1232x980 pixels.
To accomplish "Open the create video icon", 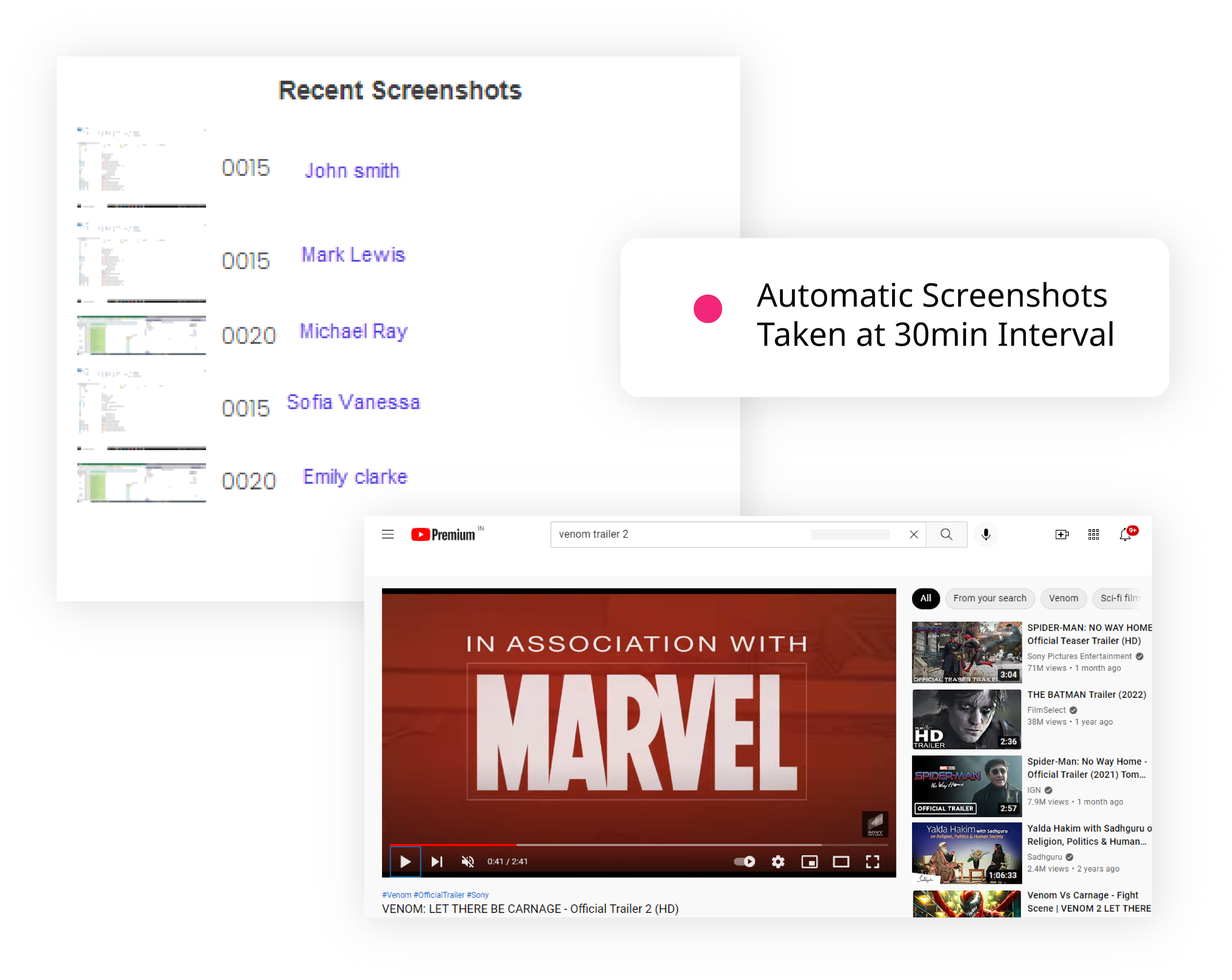I will tap(1061, 534).
